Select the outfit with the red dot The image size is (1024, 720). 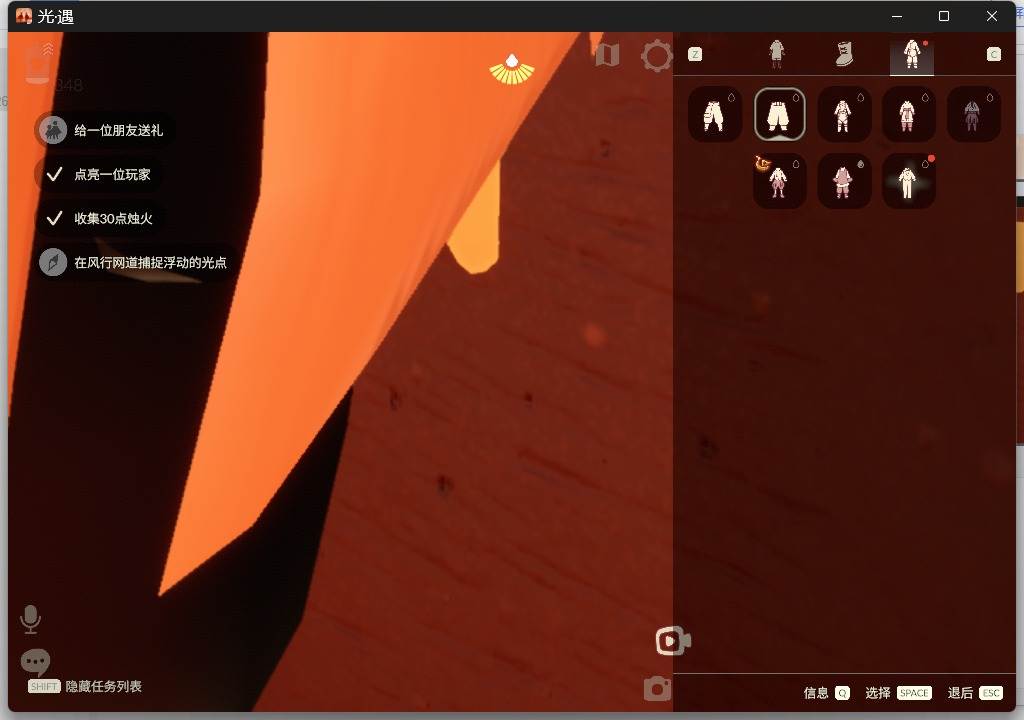[908, 182]
